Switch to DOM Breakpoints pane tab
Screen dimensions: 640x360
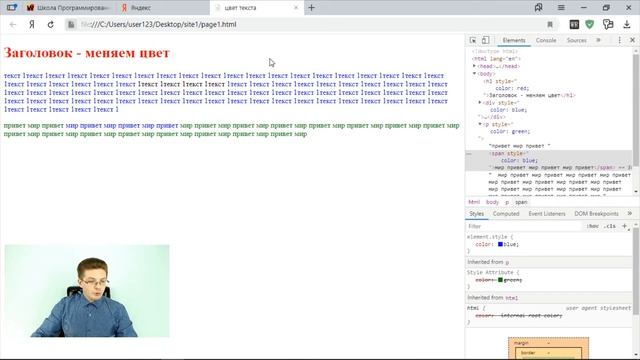pos(596,213)
